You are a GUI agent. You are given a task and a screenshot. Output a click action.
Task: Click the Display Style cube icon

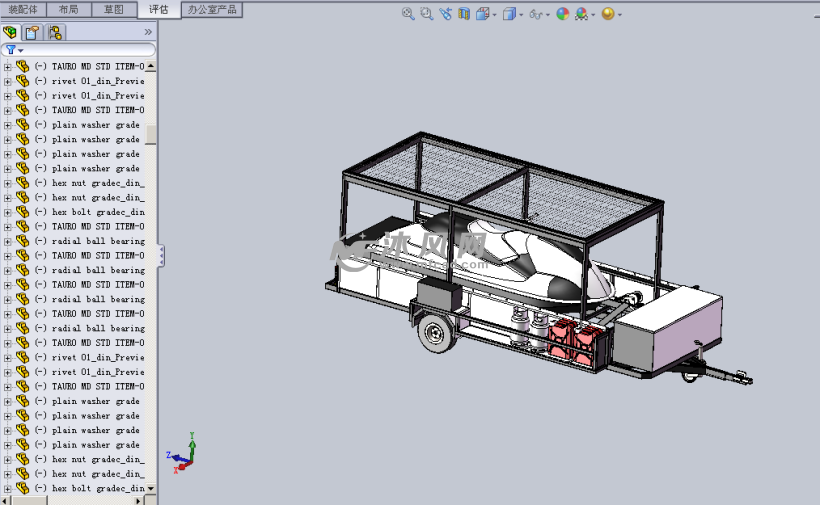click(509, 14)
